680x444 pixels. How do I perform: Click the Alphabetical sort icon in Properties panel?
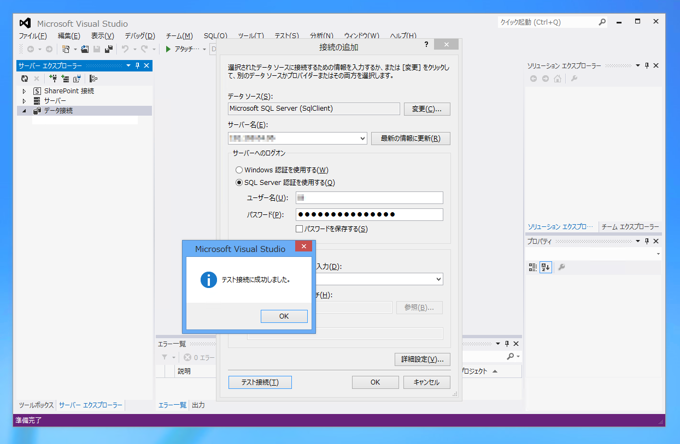point(546,267)
